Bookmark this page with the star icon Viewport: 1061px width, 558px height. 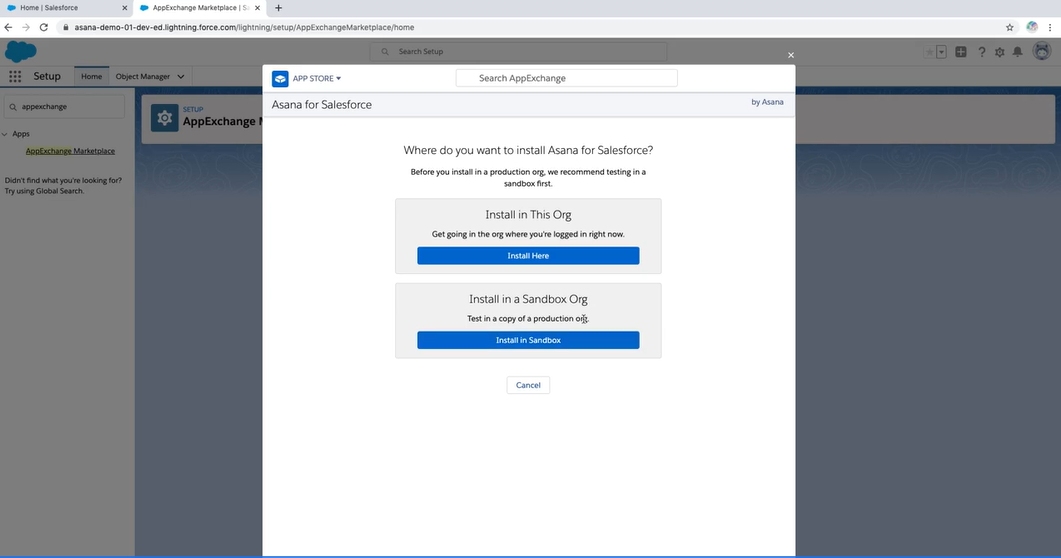[x=1010, y=28]
